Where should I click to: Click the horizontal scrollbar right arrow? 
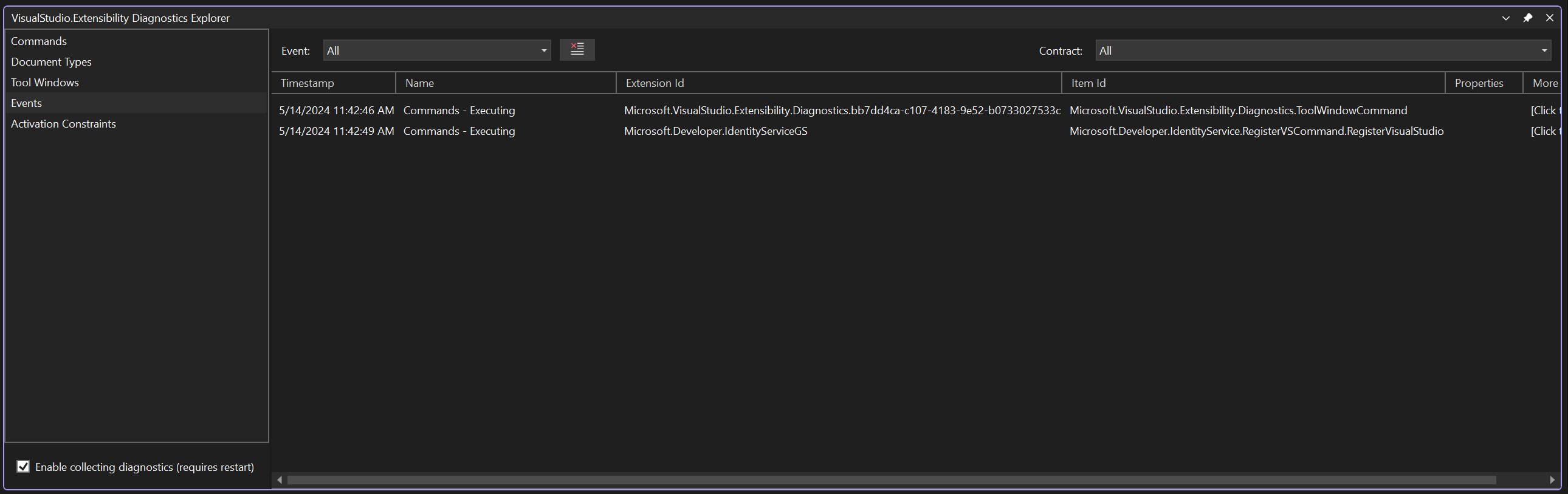pyautogui.click(x=1552, y=480)
